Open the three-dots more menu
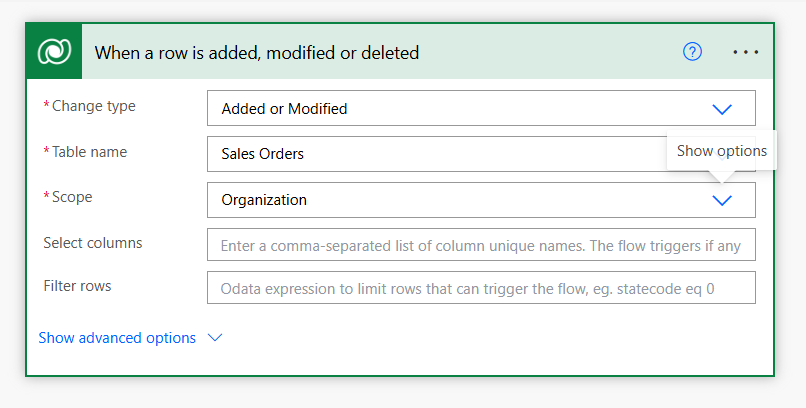 click(745, 52)
